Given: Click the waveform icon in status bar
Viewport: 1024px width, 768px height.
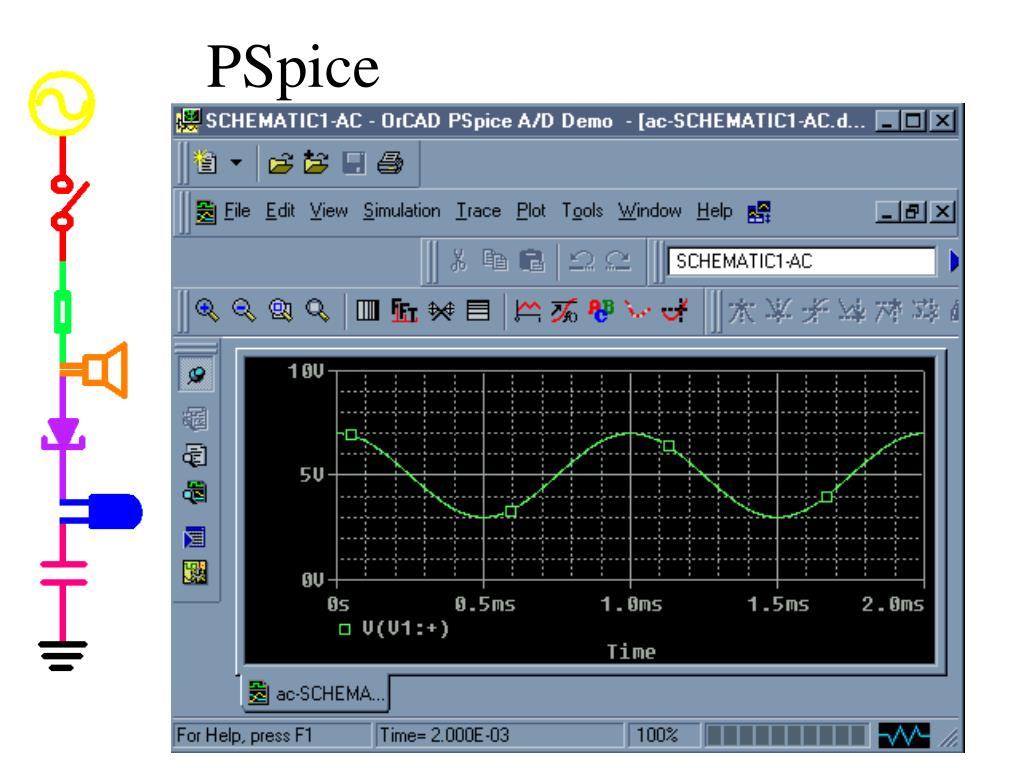Looking at the screenshot, I should pyautogui.click(x=904, y=735).
